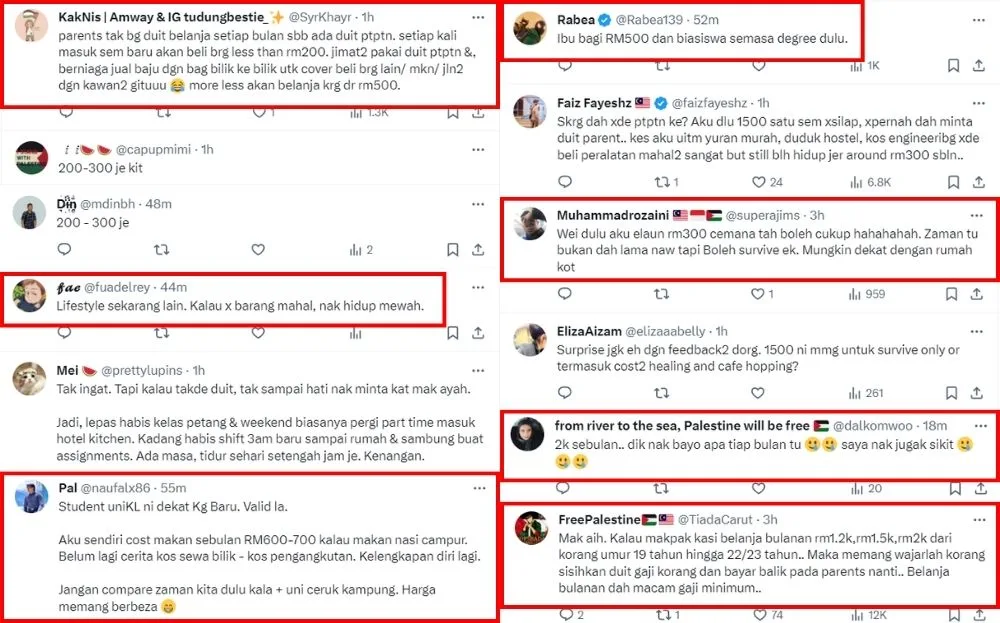Screen dimensions: 1000x623
Task: Bookmark Faiz Fayeshz's tweet
Action: click(952, 182)
